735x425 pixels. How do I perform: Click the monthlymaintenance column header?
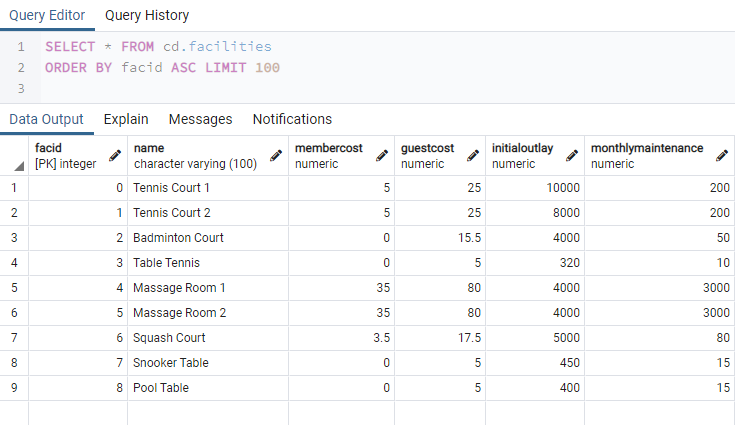click(646, 155)
